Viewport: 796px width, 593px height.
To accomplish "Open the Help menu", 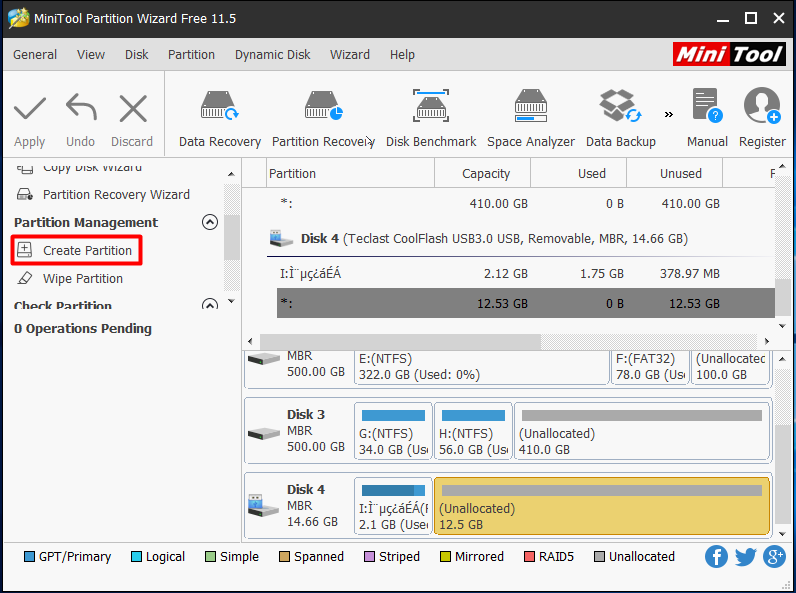I will [x=402, y=54].
